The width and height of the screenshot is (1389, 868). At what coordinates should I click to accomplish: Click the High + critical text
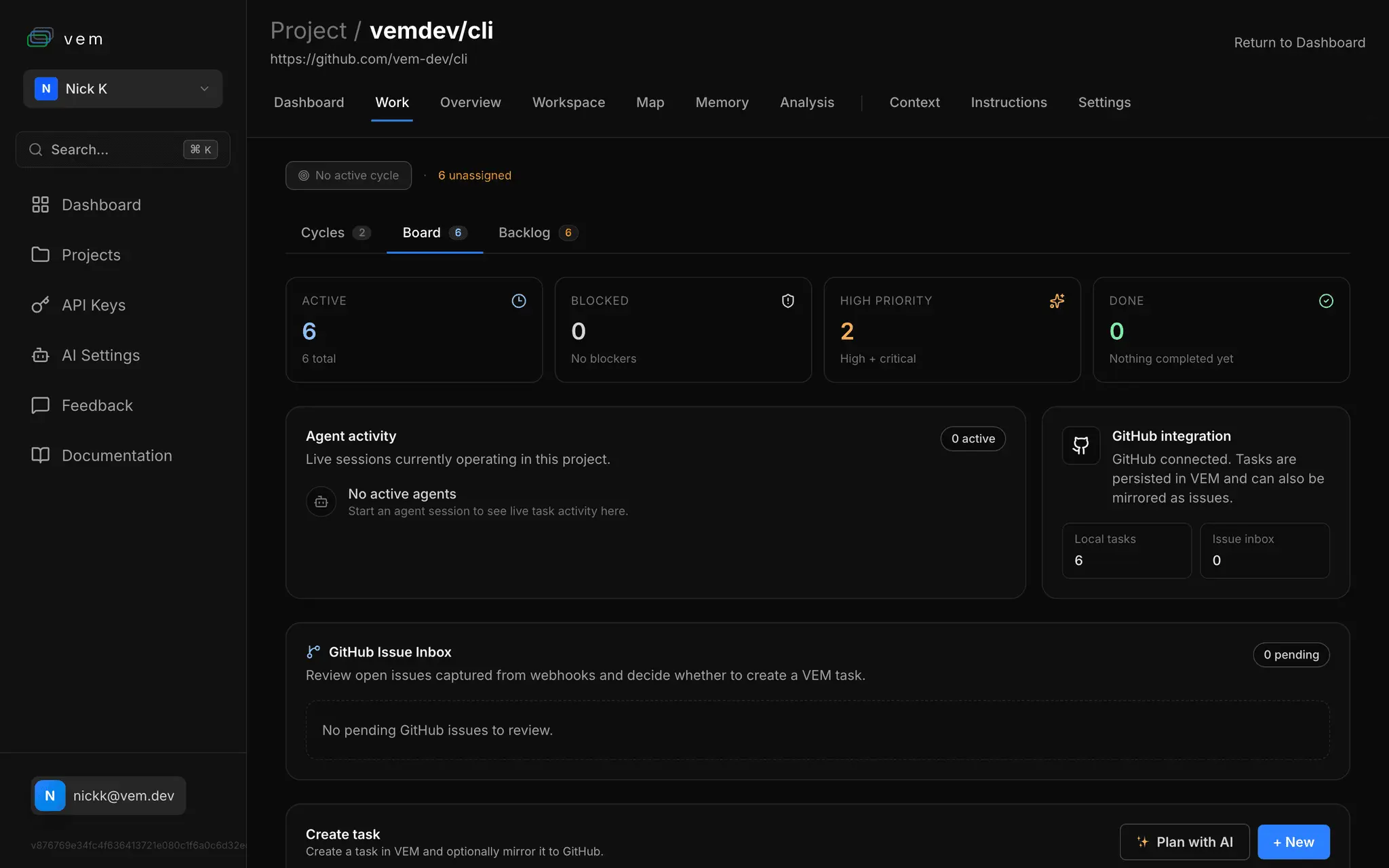878,359
